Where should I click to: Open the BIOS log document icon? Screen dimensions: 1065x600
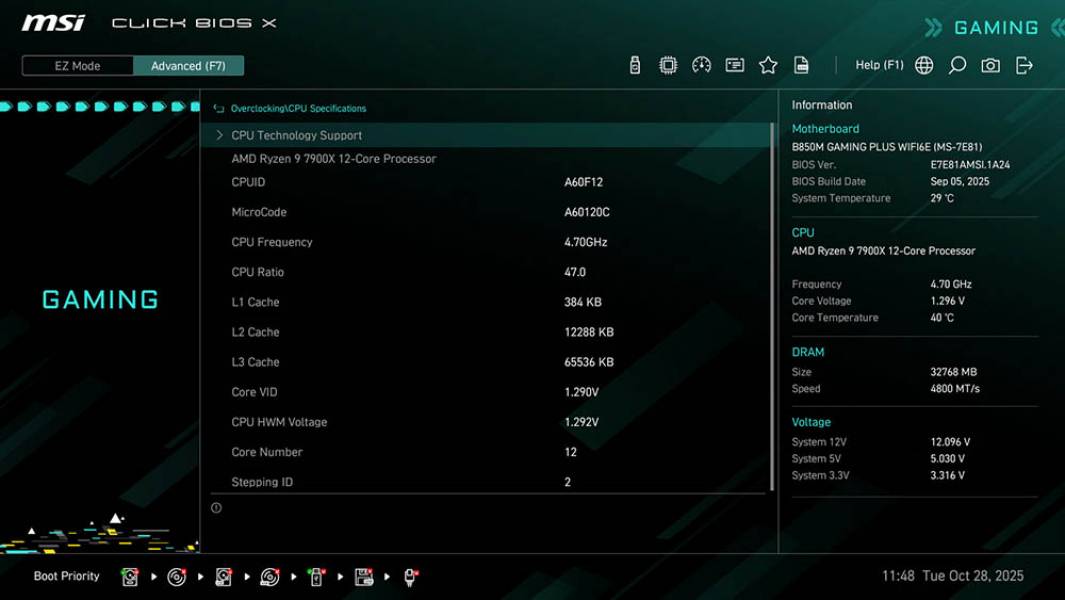802,64
